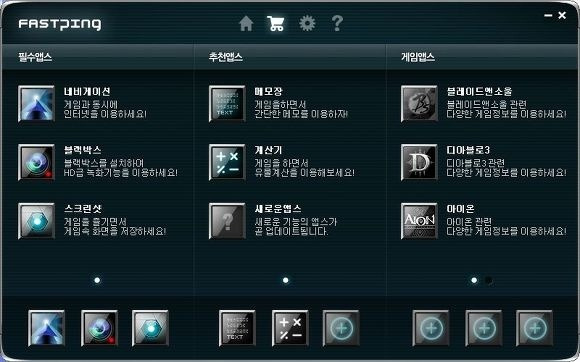Launch calculator shortcut in the bottom tray
Viewport: 580px width, 362px height.
click(x=290, y=328)
